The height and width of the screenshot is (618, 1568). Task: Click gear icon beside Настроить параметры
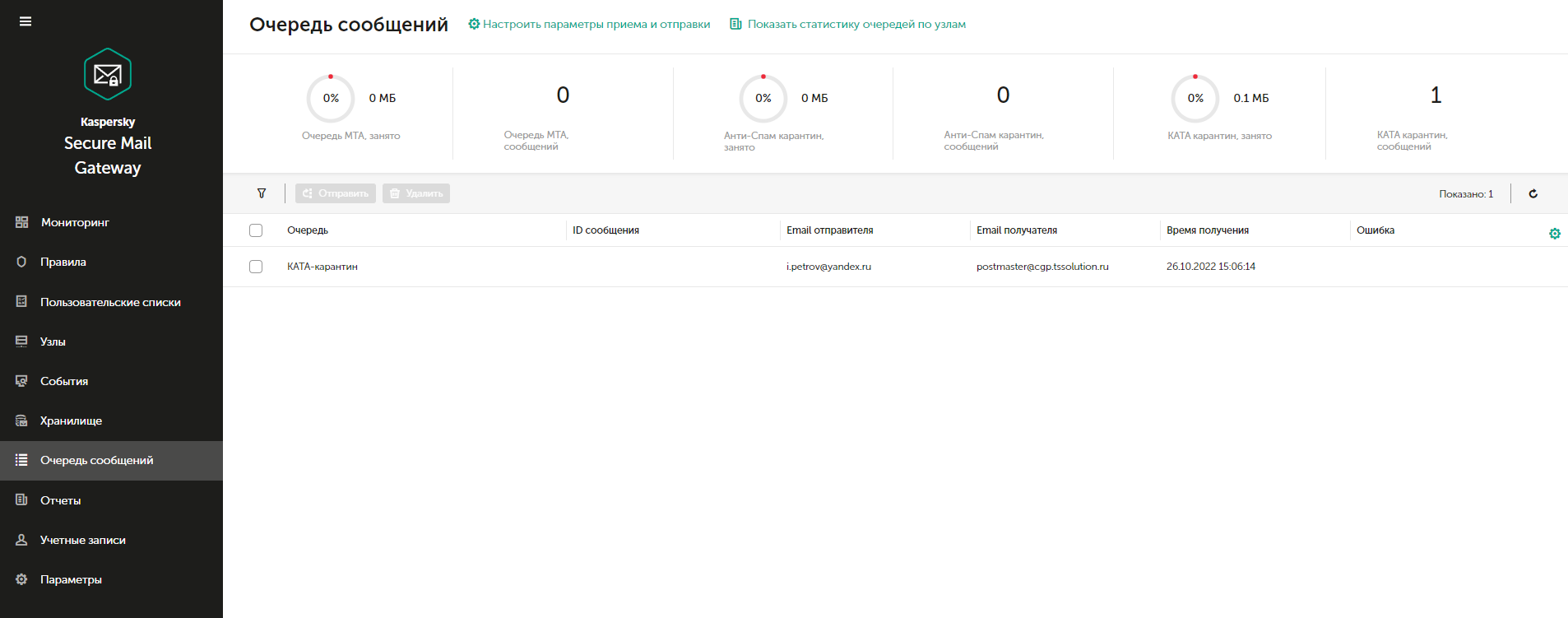tap(474, 24)
